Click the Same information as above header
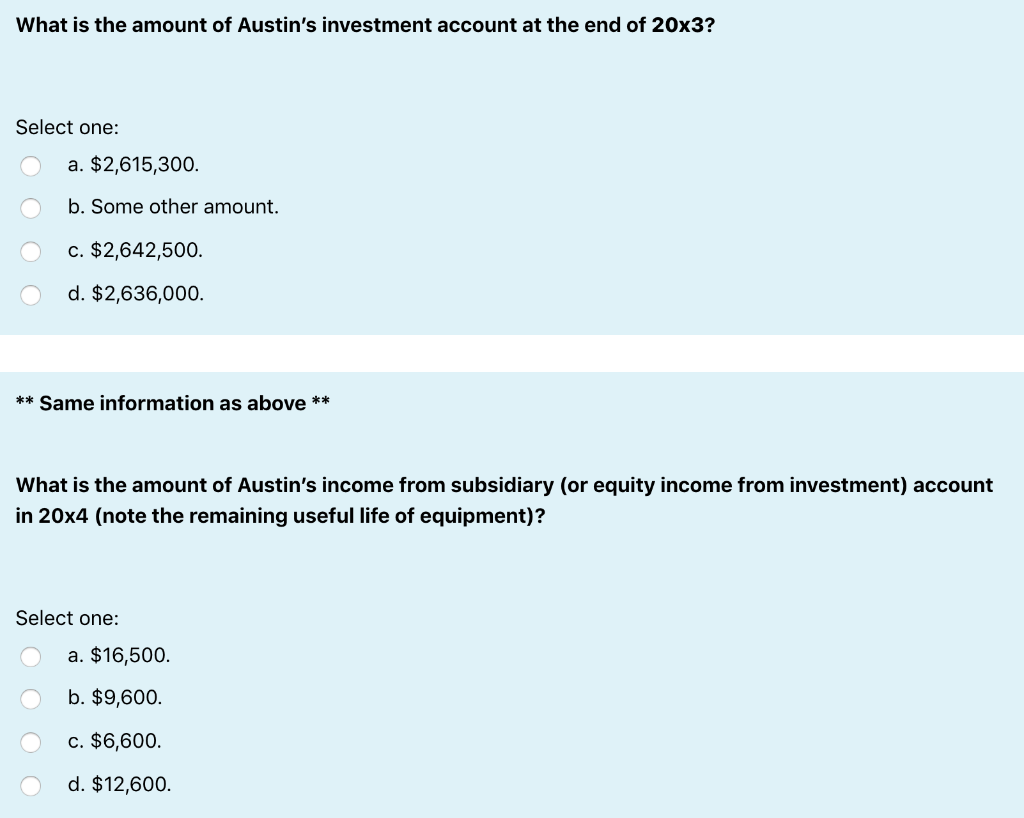The width and height of the screenshot is (1024, 818). click(173, 403)
